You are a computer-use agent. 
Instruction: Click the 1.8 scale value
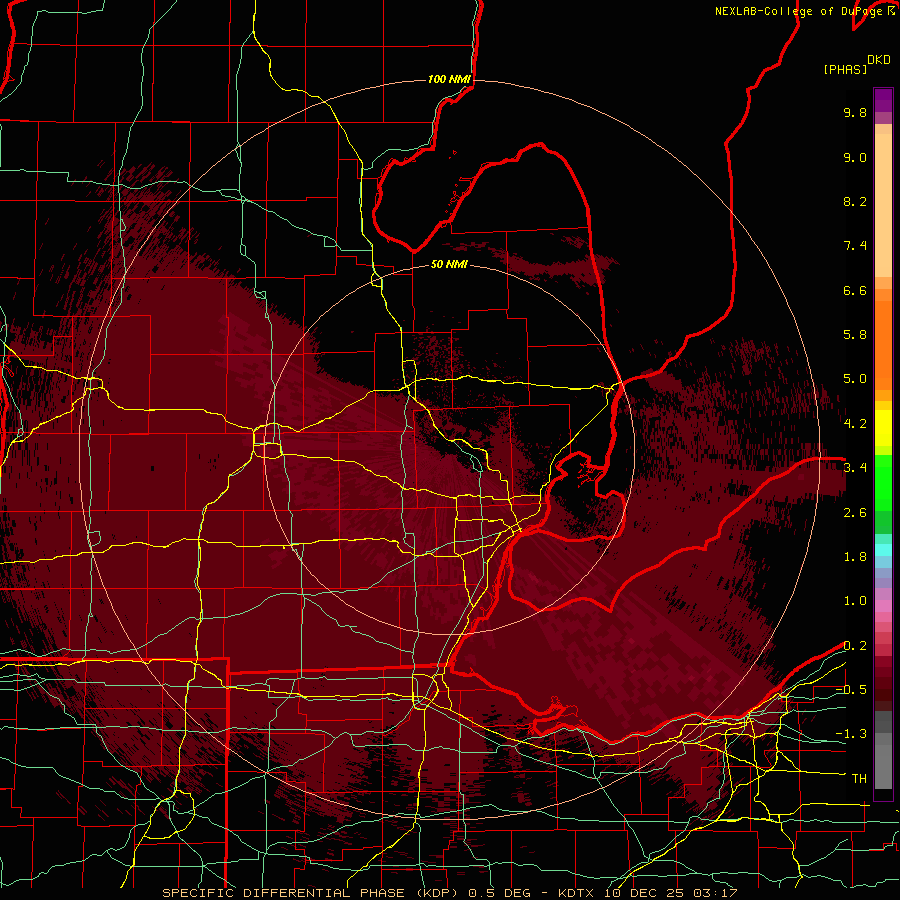point(855,557)
